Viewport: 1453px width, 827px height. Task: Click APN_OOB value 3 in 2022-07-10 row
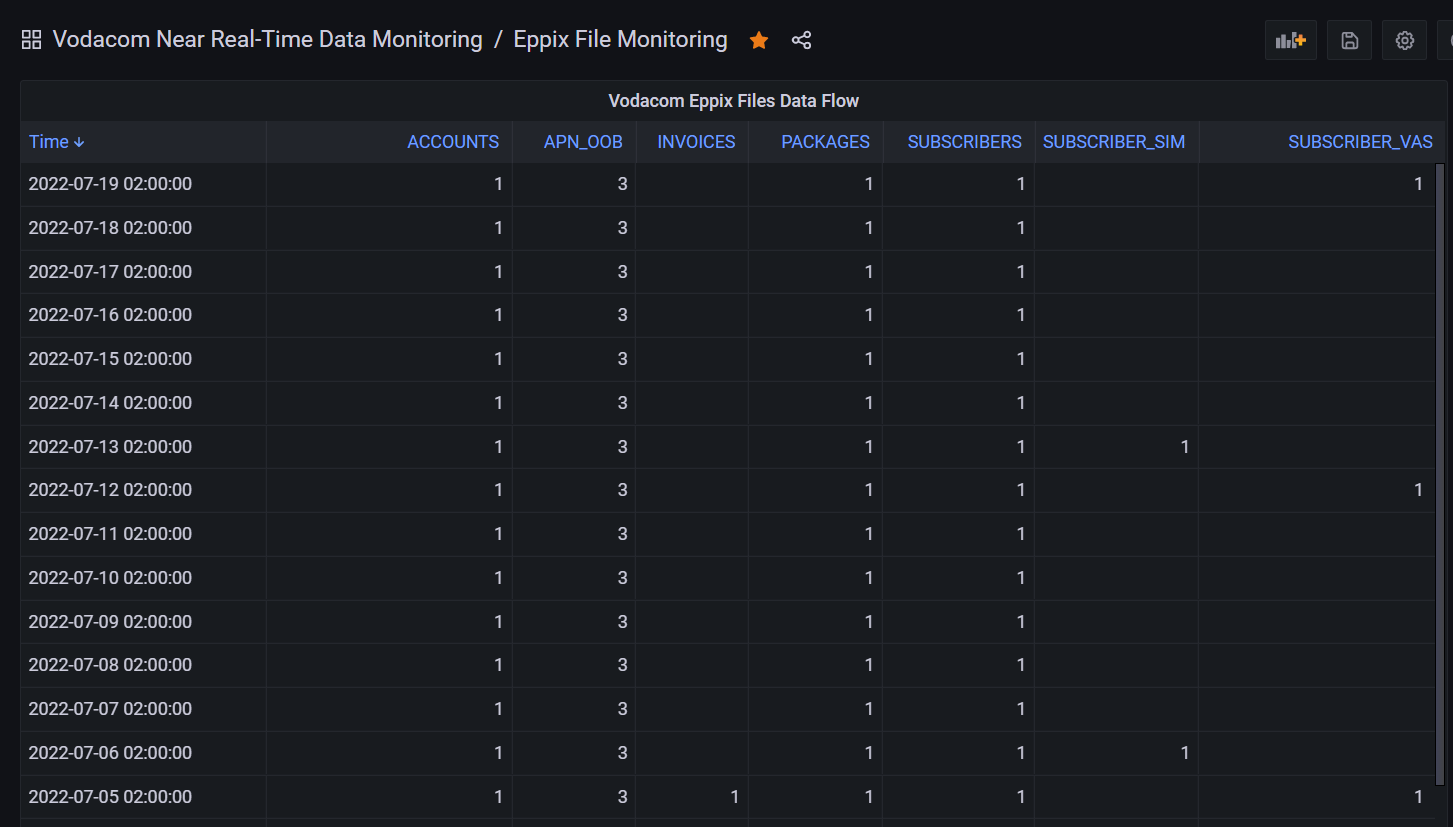(x=622, y=578)
